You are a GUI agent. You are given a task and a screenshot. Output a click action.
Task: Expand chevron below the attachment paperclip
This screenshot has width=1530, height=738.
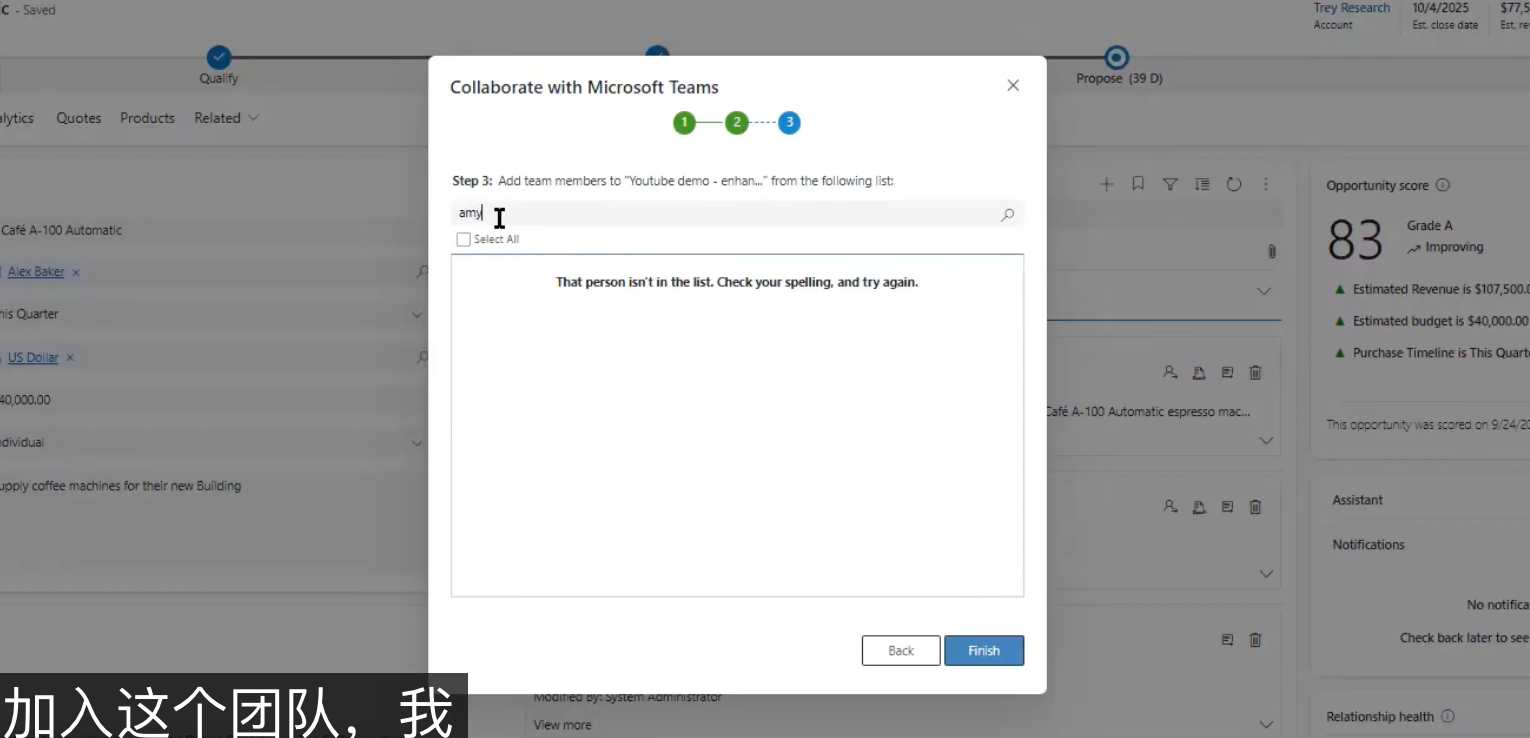click(x=1264, y=291)
